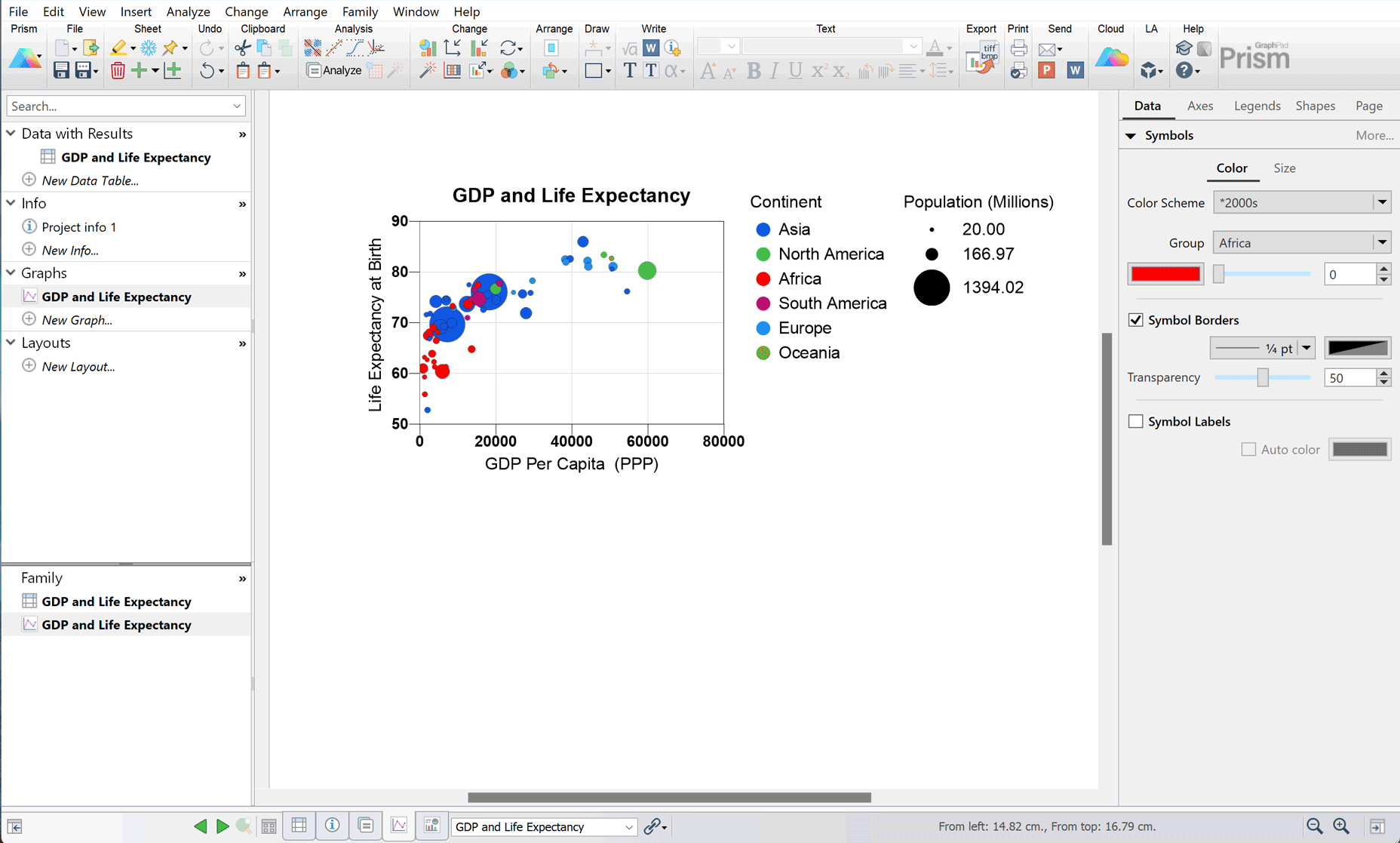Open the Analyze menu in menu bar
Viewport: 1400px width, 843px height.
[188, 11]
